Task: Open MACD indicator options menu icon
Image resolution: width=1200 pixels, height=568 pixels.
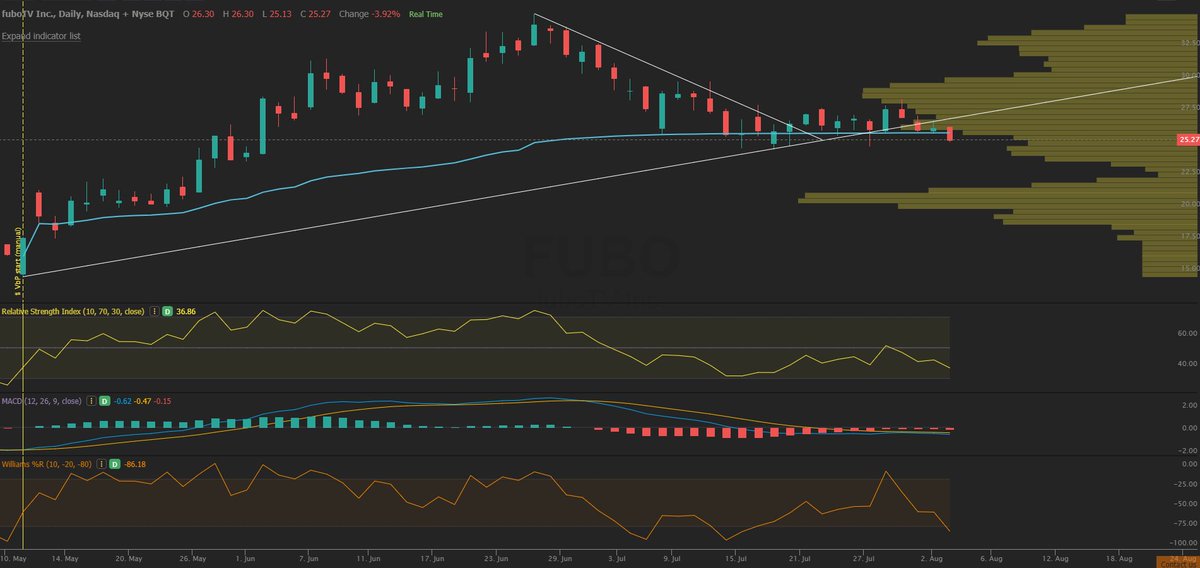Action: click(x=91, y=399)
